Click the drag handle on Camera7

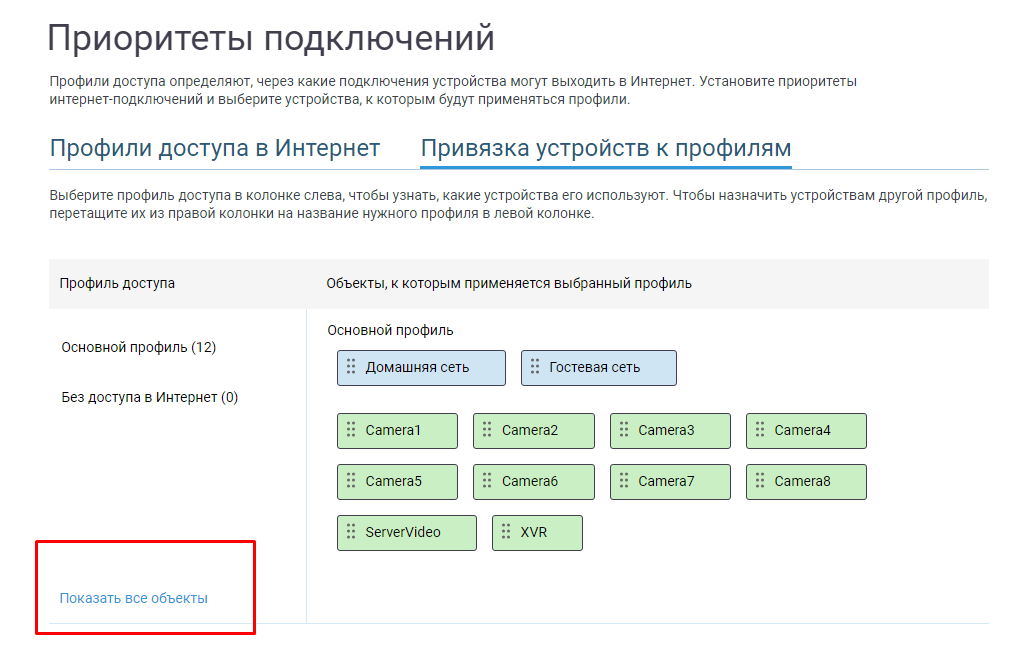coord(624,481)
